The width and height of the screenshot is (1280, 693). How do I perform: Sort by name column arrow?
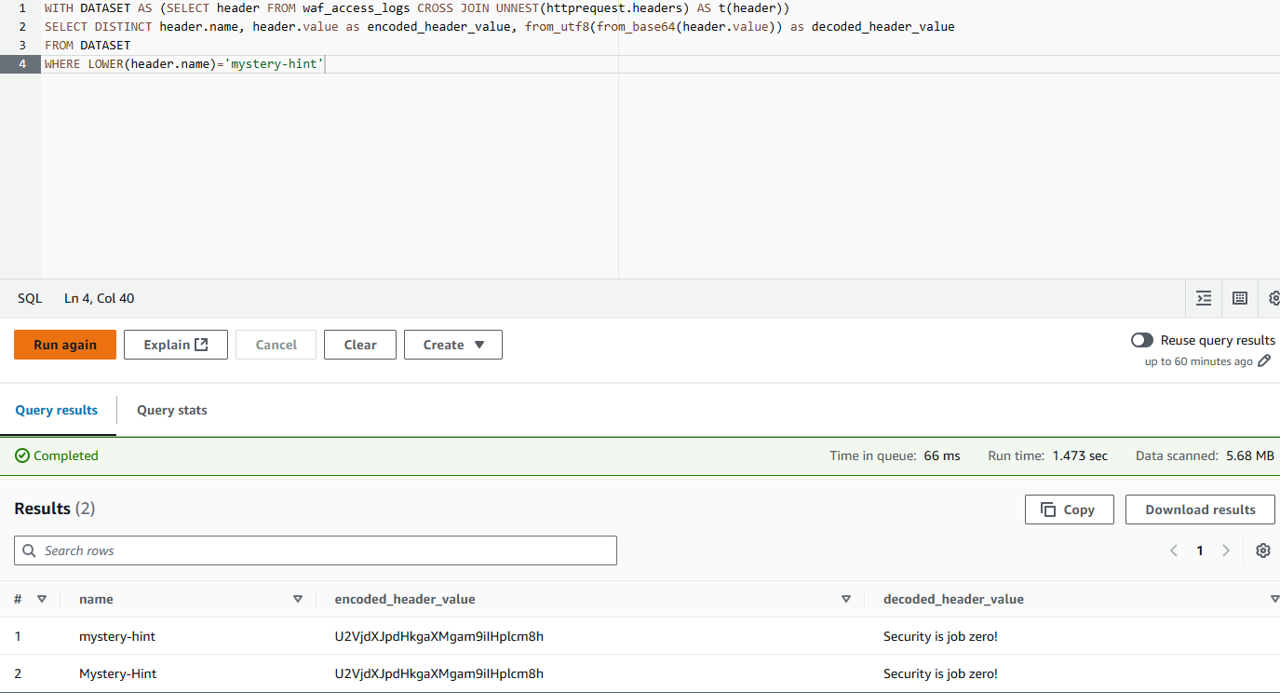click(297, 599)
